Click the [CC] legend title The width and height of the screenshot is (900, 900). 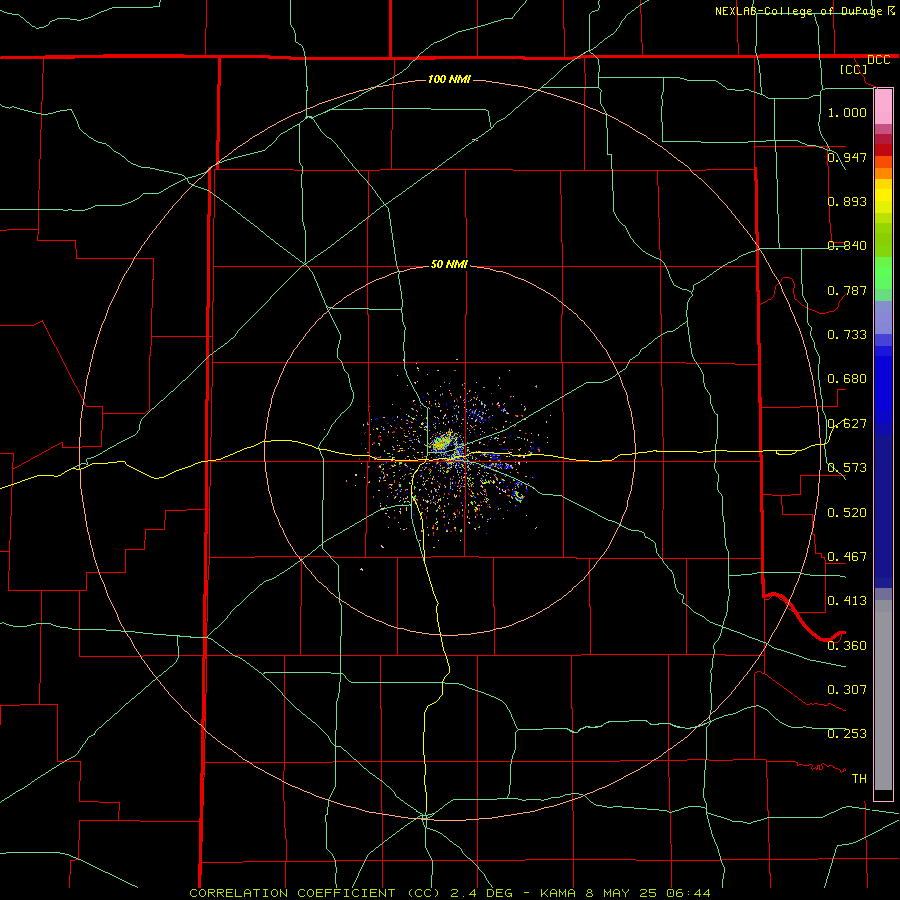(x=854, y=69)
